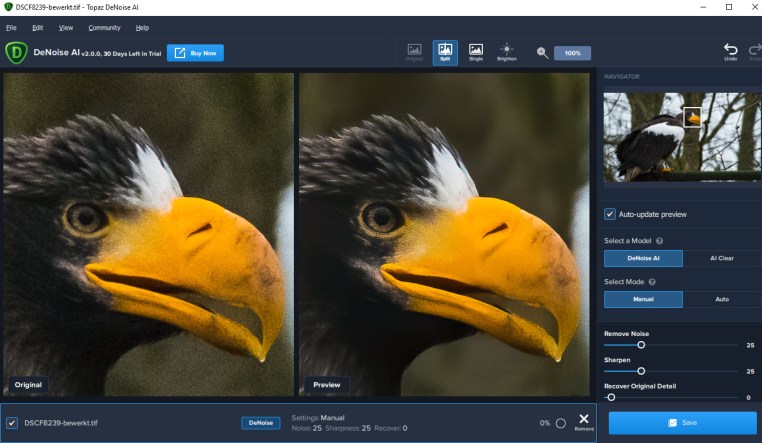Select the Original view icon
The image size is (762, 443).
(x=414, y=52)
